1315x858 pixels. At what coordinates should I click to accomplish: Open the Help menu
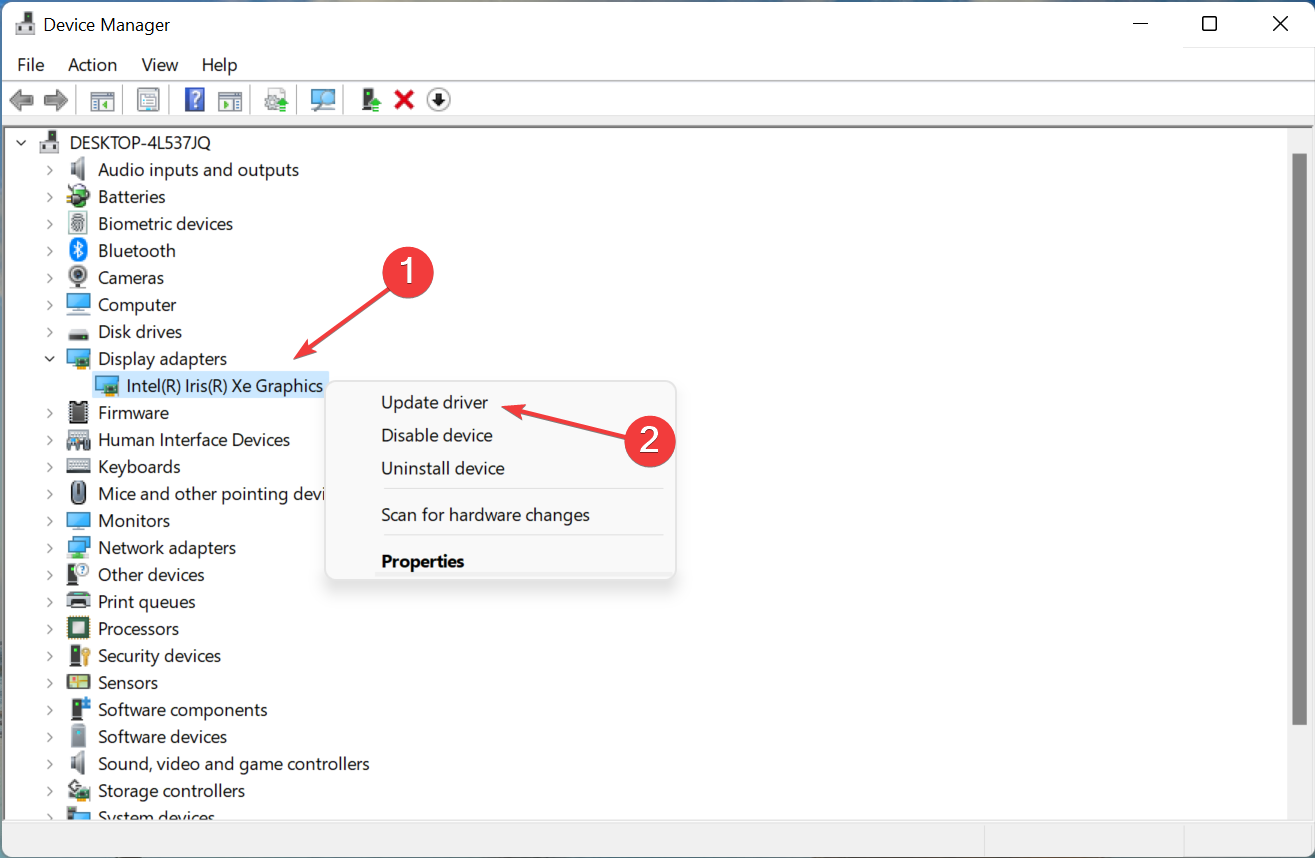tap(219, 64)
